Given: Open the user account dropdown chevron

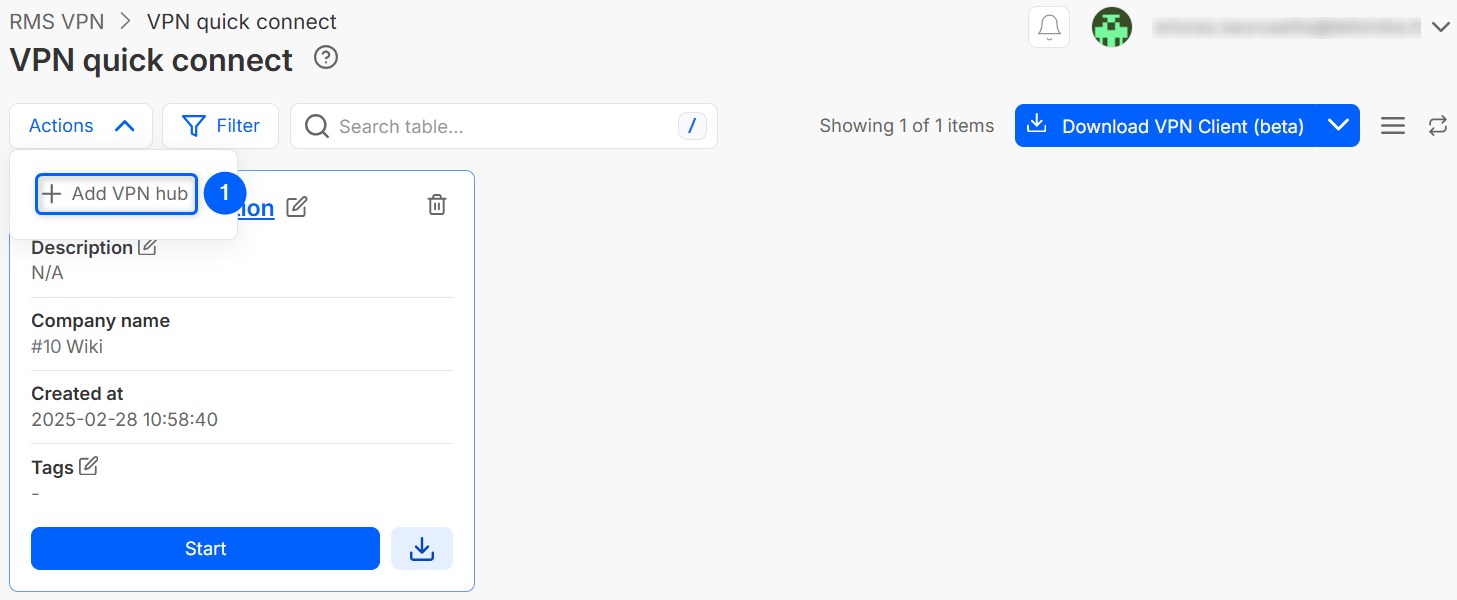Looking at the screenshot, I should tap(1440, 27).
